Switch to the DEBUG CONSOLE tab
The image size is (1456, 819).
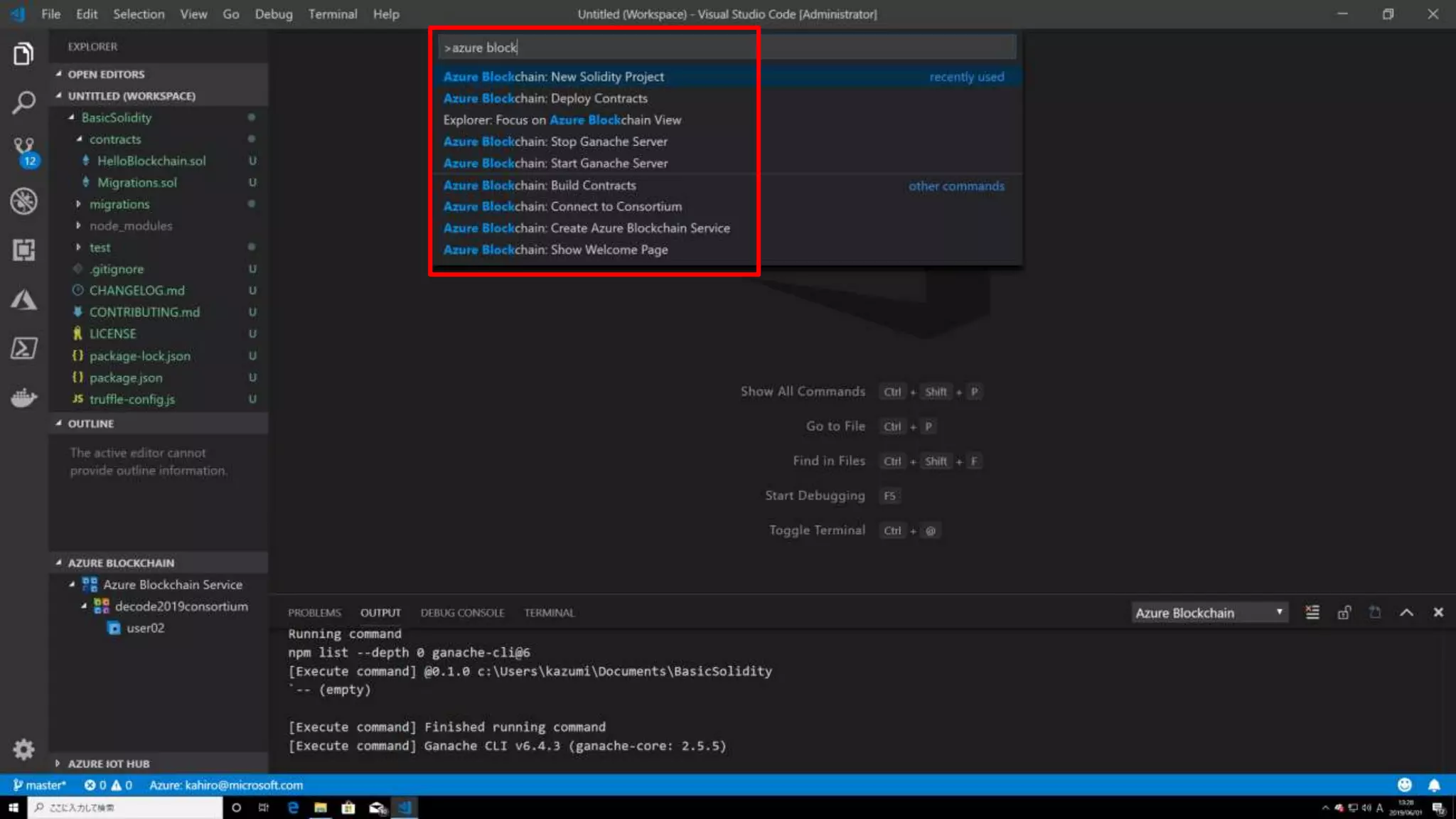pyautogui.click(x=462, y=612)
